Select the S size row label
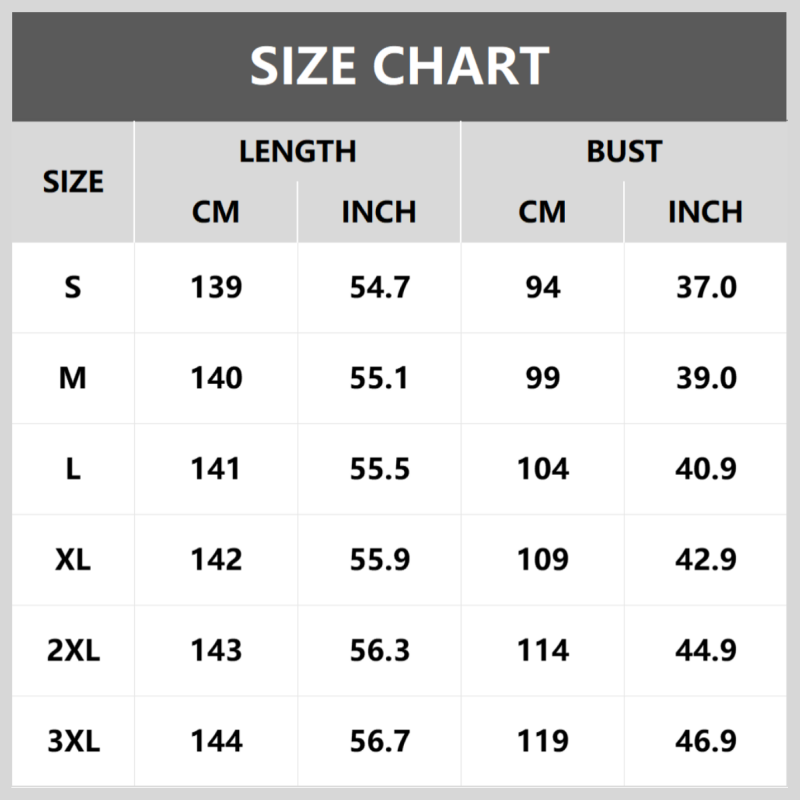Screen dimensions: 800x800 [x=73, y=288]
